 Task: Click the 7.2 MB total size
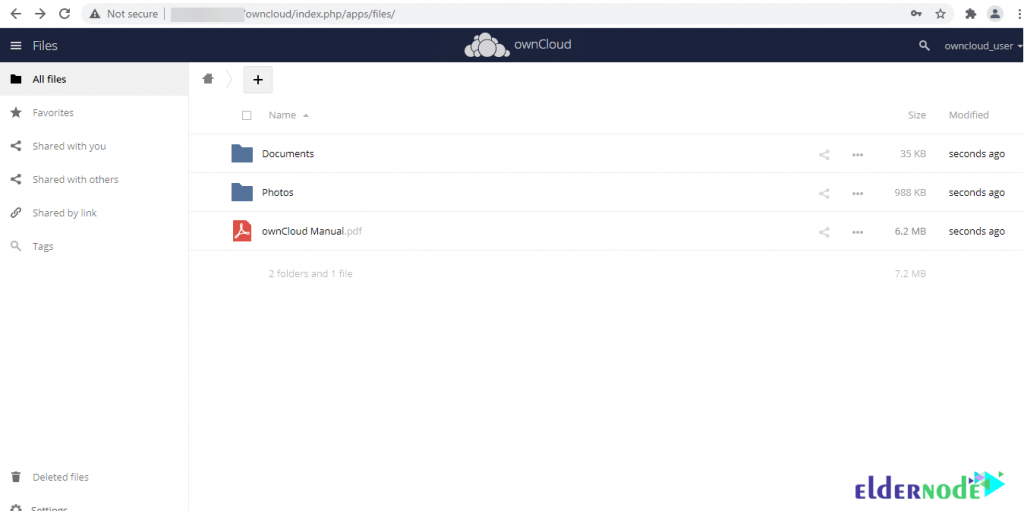pos(910,274)
